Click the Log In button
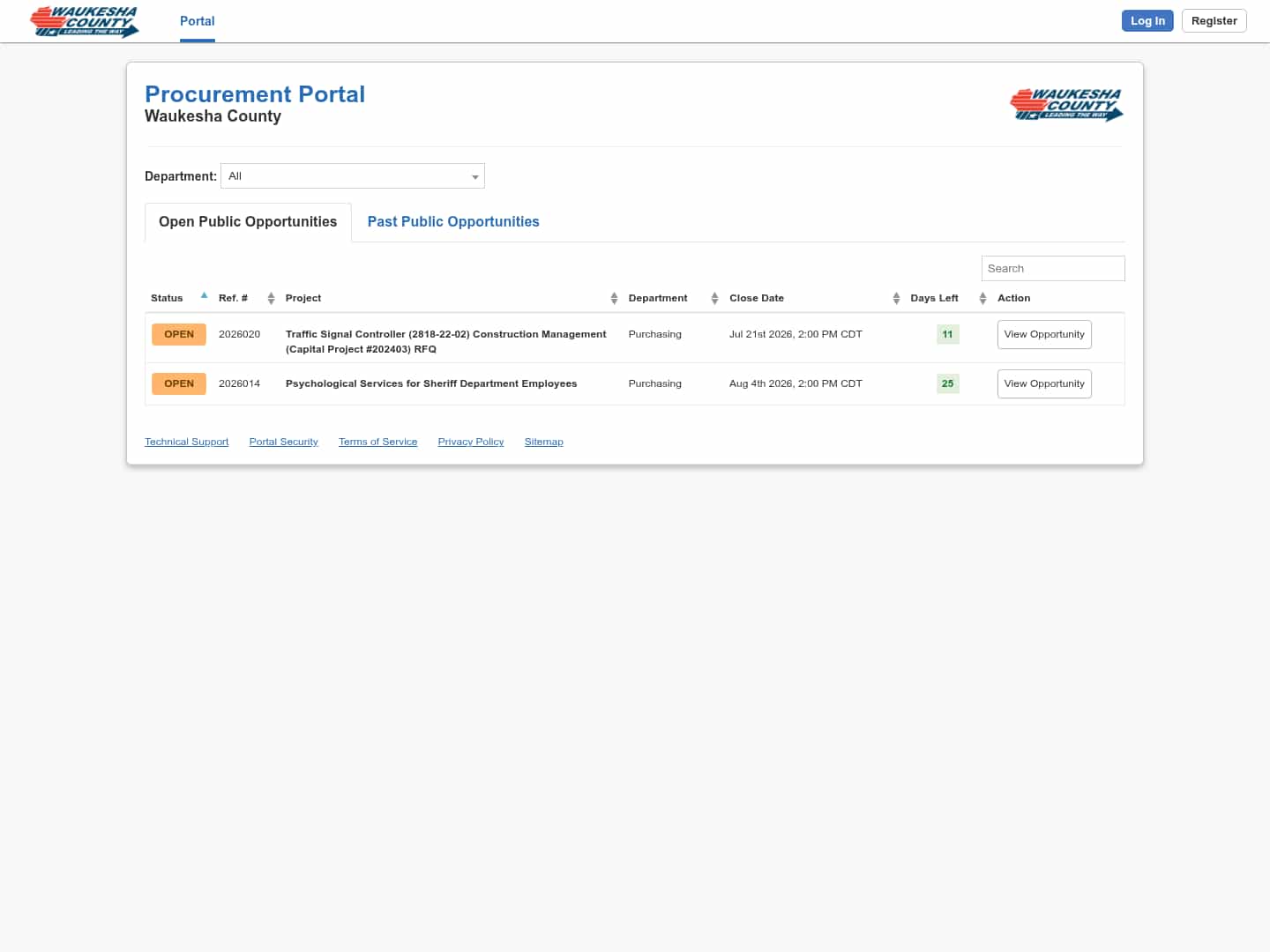 click(1147, 21)
